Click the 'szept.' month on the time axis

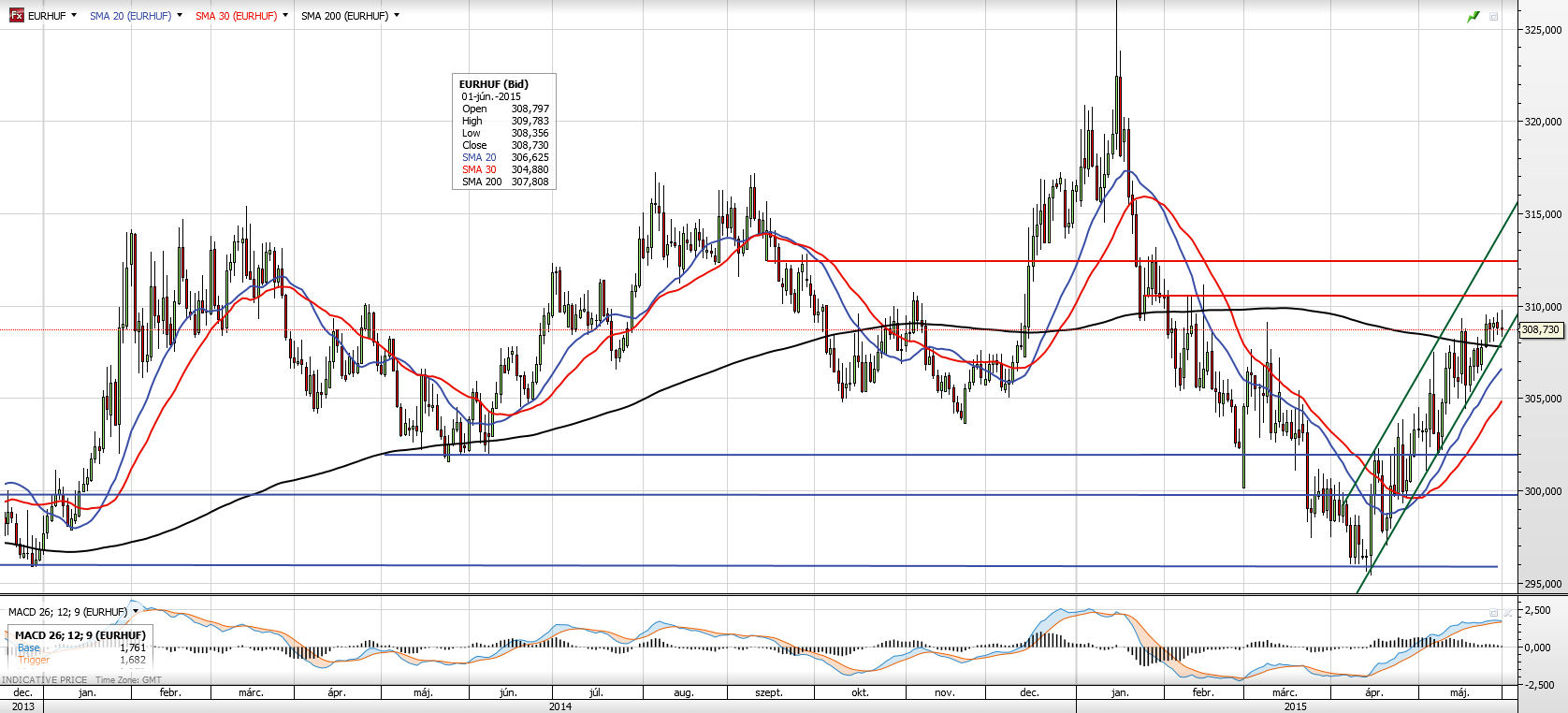[x=768, y=692]
